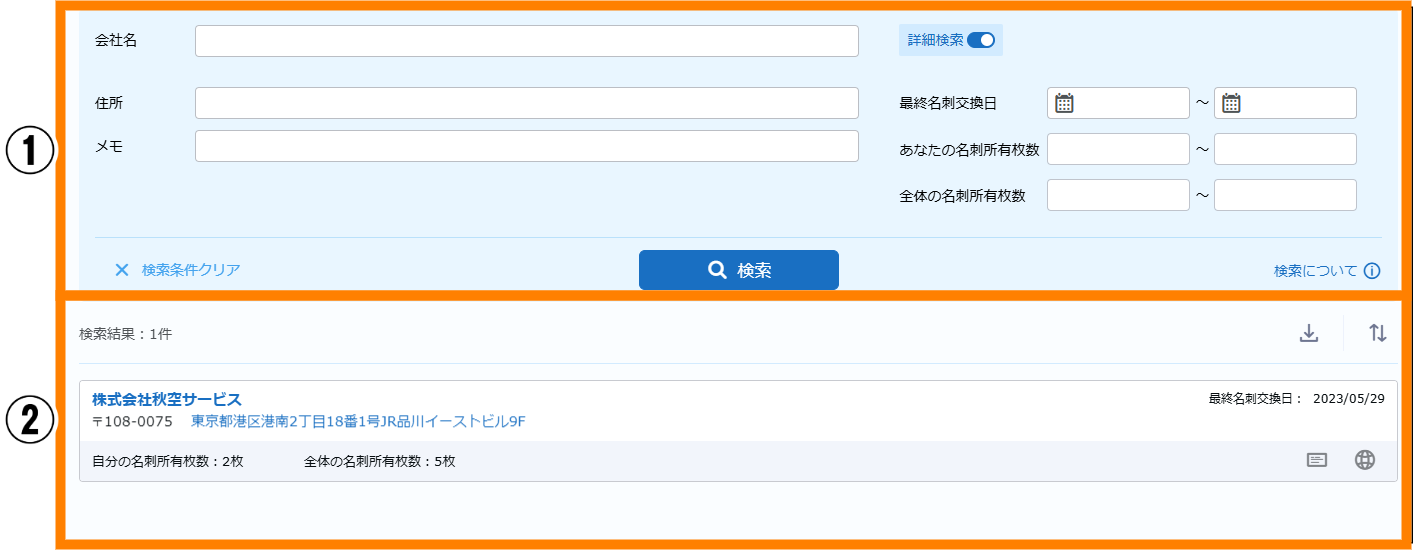Click the sort order arrows icon
Image resolution: width=1413 pixels, height=550 pixels.
point(1378,334)
